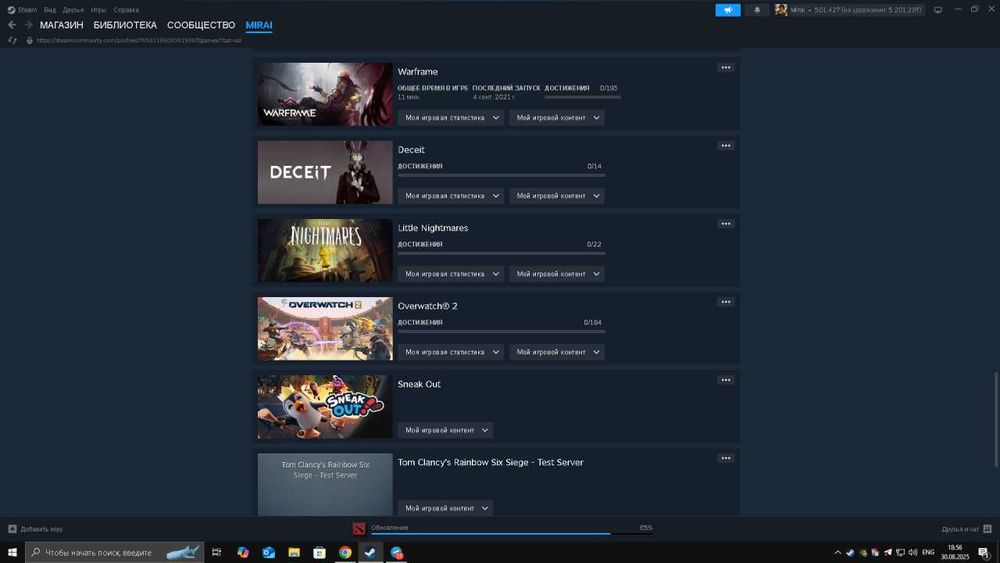This screenshot has height=563, width=1000.
Task: Open the Sneak Out banner
Action: pyautogui.click(x=325, y=407)
